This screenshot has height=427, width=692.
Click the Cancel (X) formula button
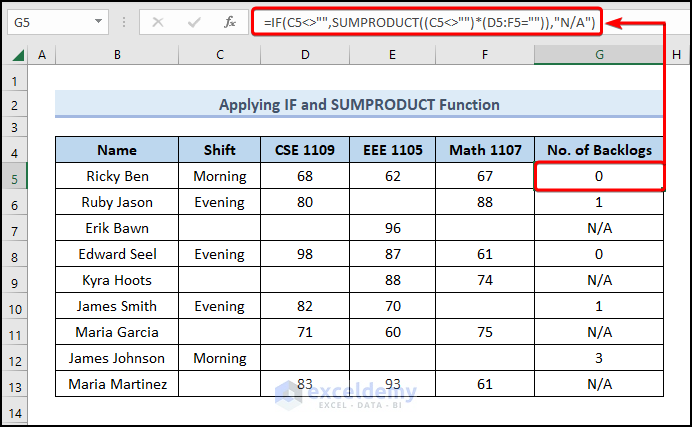click(158, 21)
